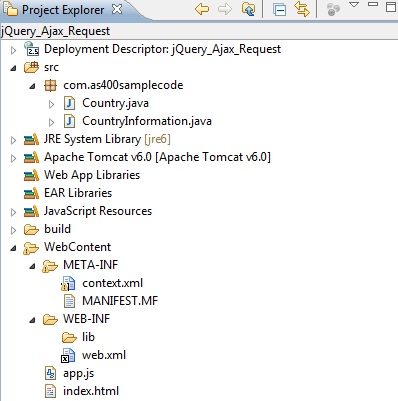The width and height of the screenshot is (398, 401).
Task: Click the Country.java file icon
Action: click(69, 103)
